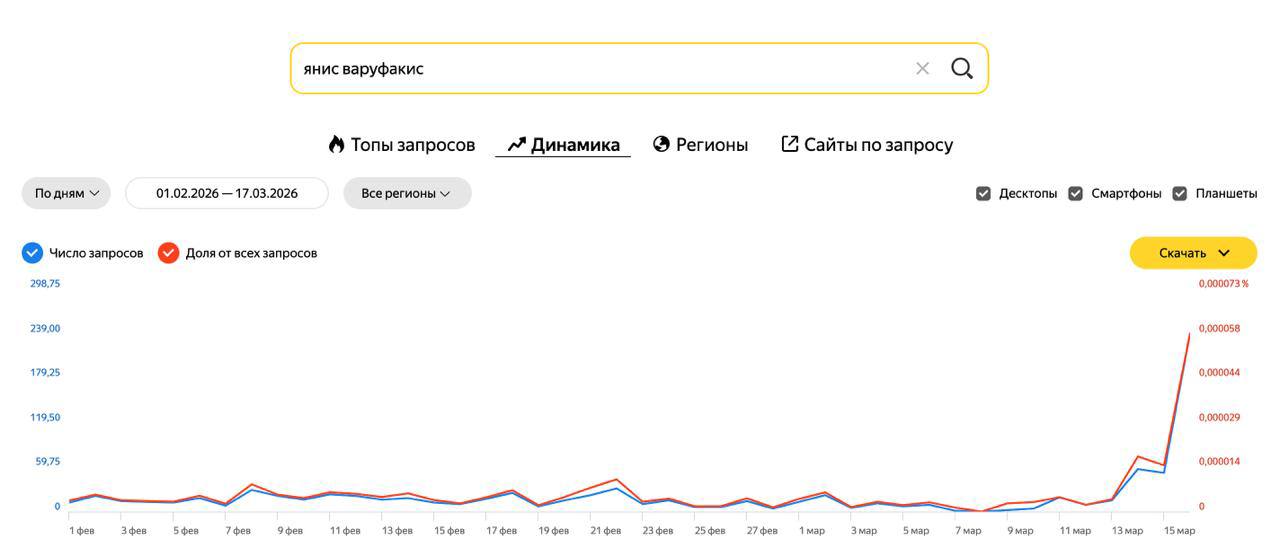Switch to the Топы запросов tab
The width and height of the screenshot is (1280, 548).
coord(412,145)
